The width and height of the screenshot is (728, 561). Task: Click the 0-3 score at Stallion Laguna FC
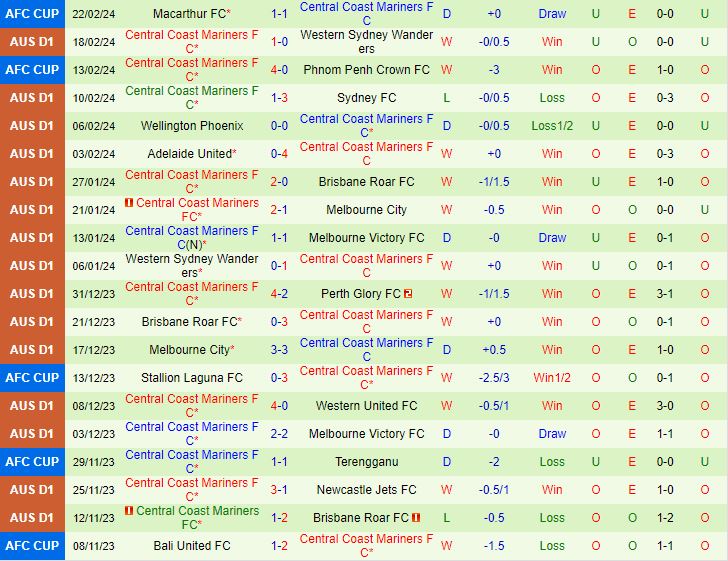tap(279, 378)
